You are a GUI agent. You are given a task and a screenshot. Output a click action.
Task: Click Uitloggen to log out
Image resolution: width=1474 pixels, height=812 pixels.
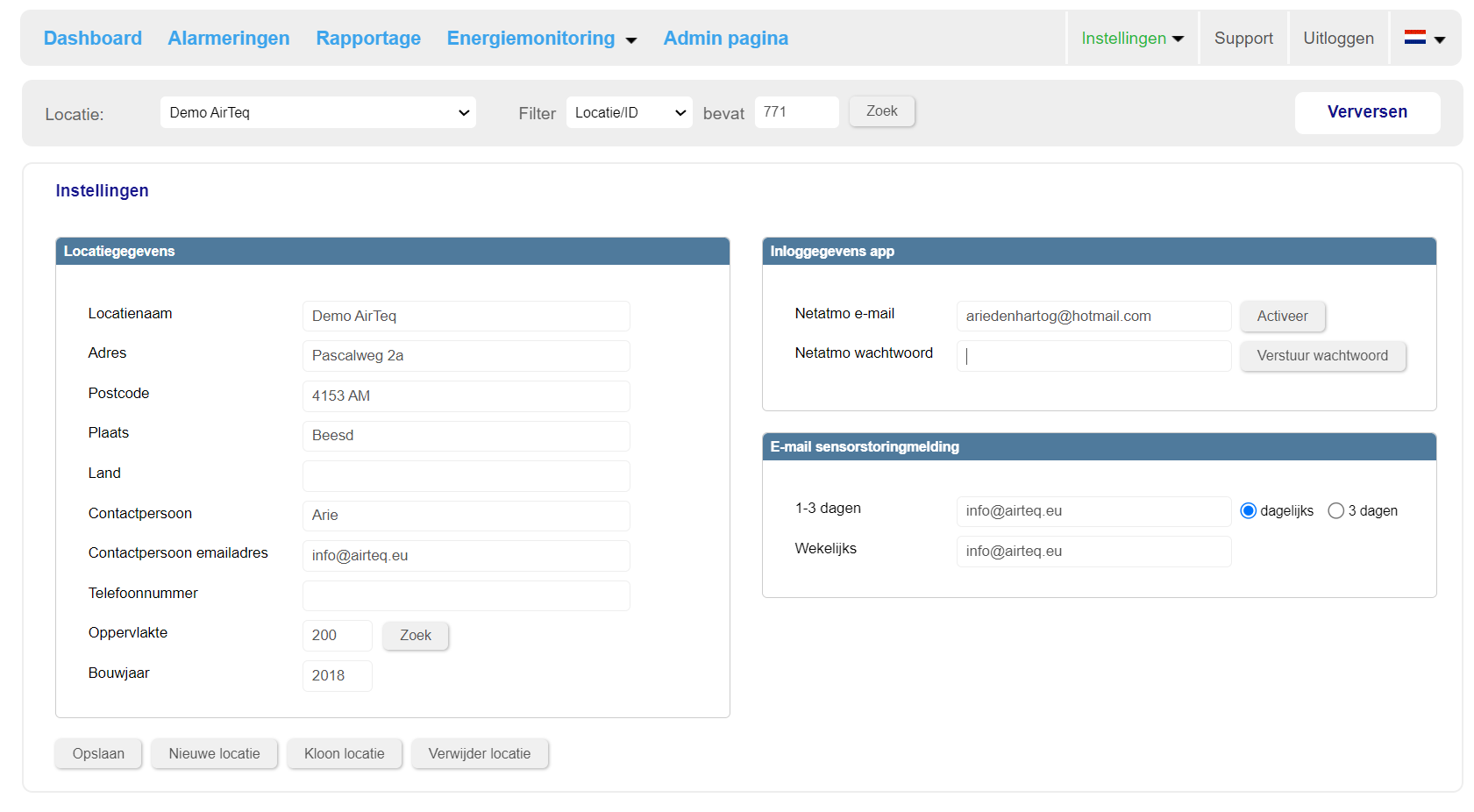tap(1338, 39)
